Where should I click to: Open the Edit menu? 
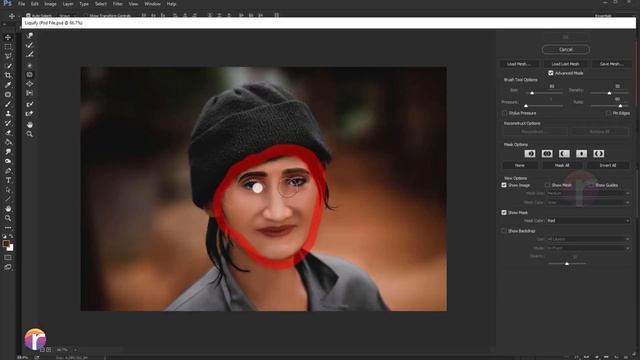click(x=35, y=4)
